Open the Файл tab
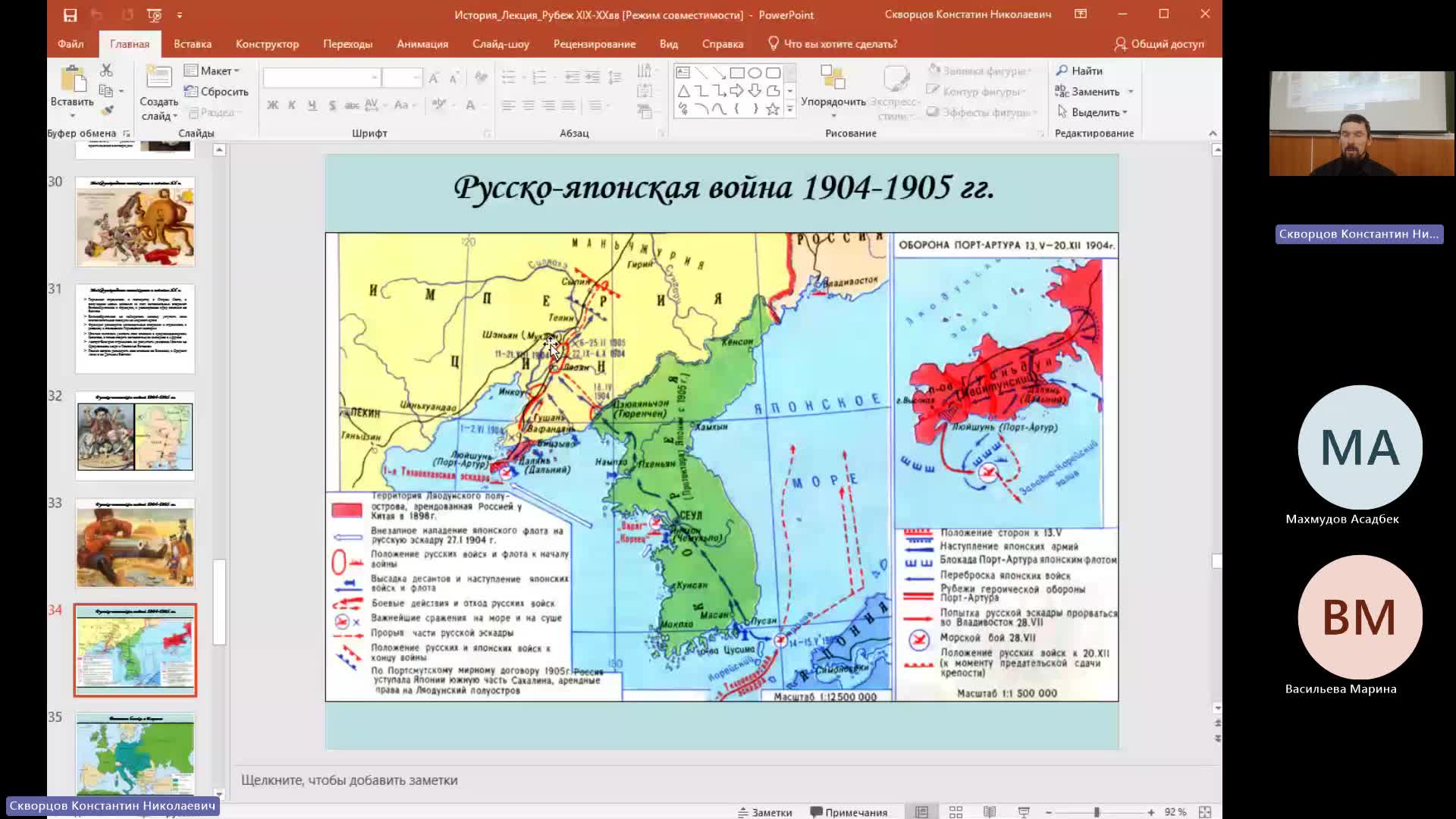1456x819 pixels. (x=71, y=44)
